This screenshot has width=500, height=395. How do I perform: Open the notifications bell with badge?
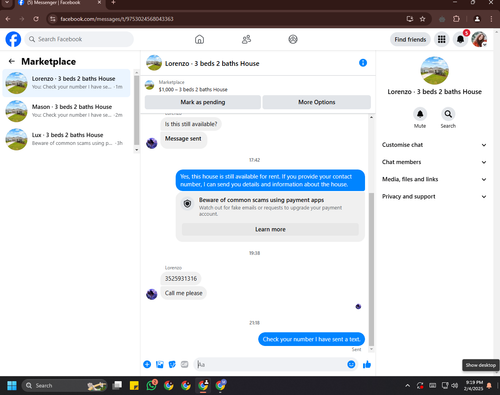(x=461, y=39)
